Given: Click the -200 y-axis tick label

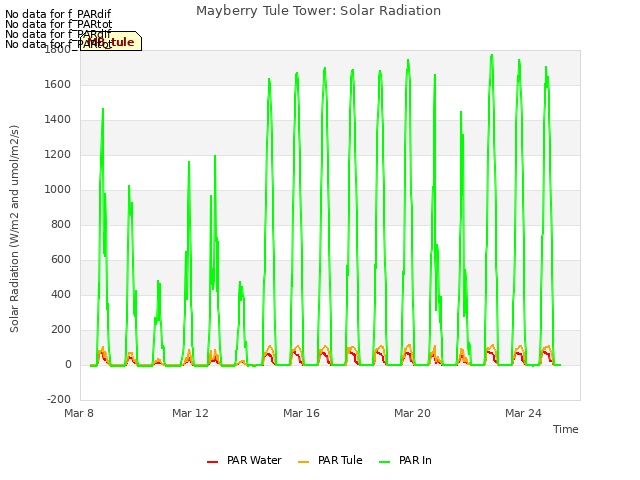Looking at the screenshot, I should point(59,399).
